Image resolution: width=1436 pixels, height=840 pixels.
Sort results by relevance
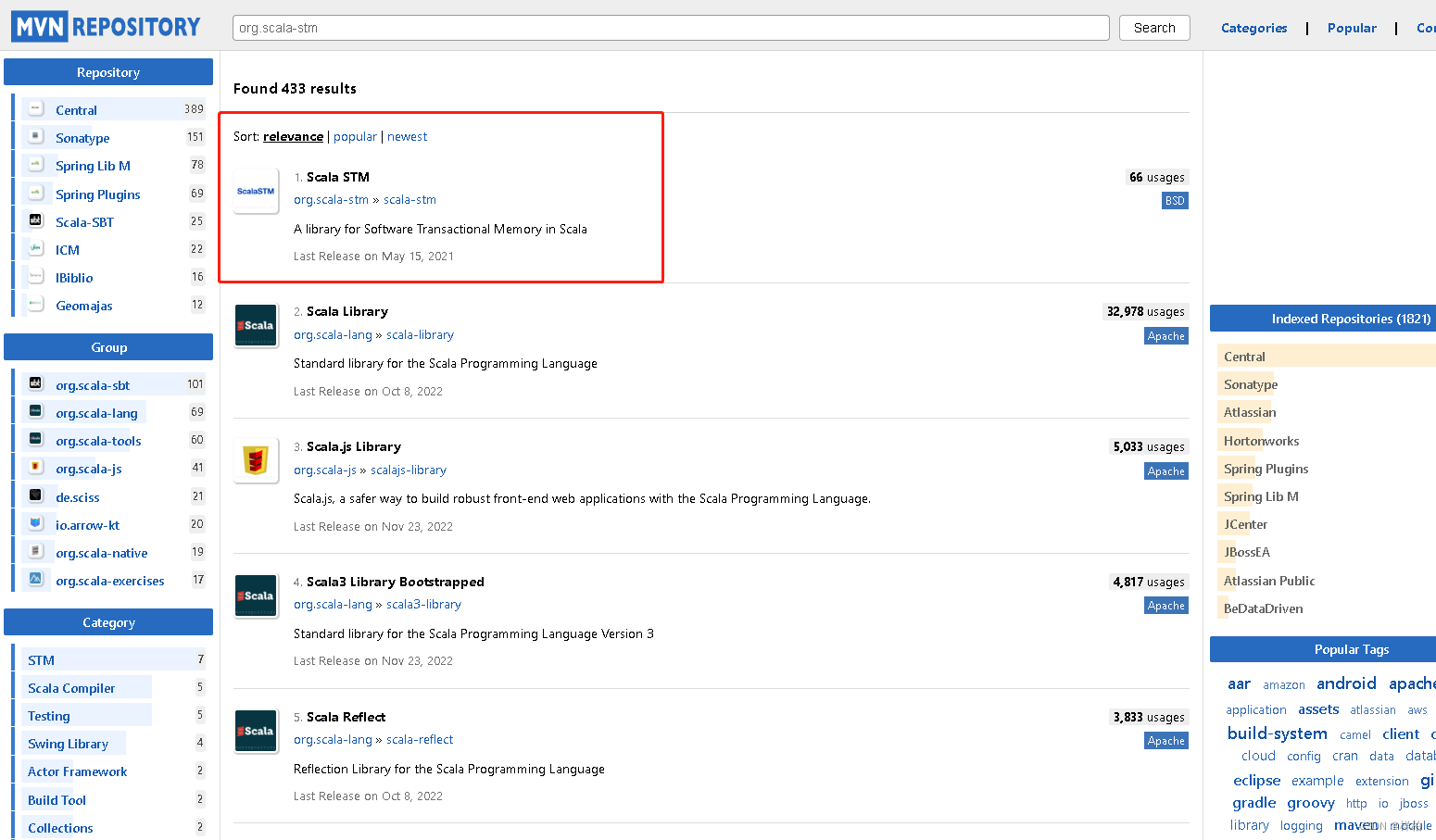click(x=293, y=136)
